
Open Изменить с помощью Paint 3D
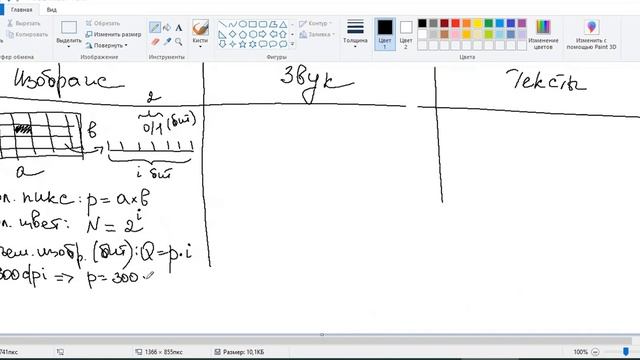tap(591, 34)
